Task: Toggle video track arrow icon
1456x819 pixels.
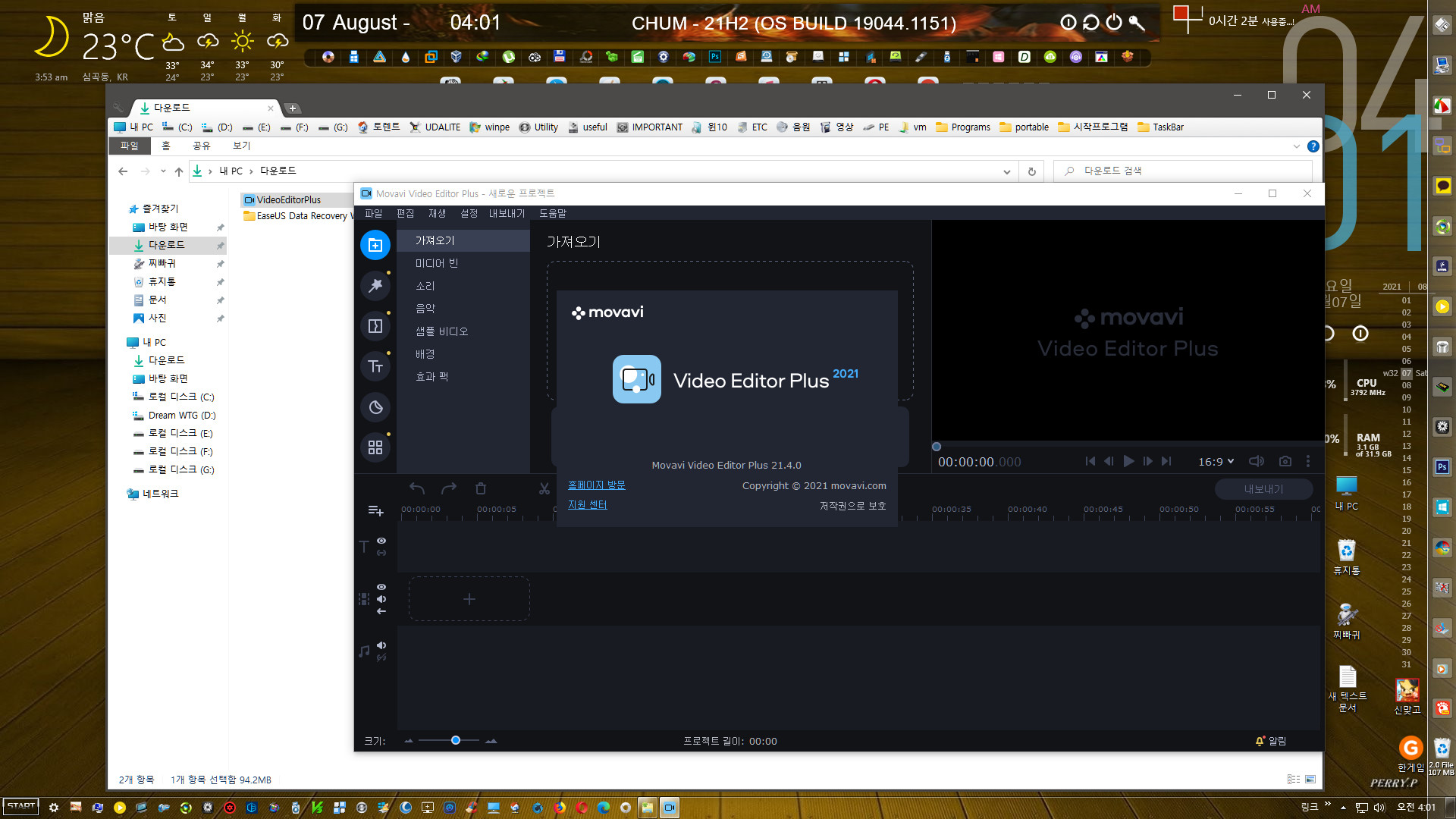Action: (x=381, y=611)
